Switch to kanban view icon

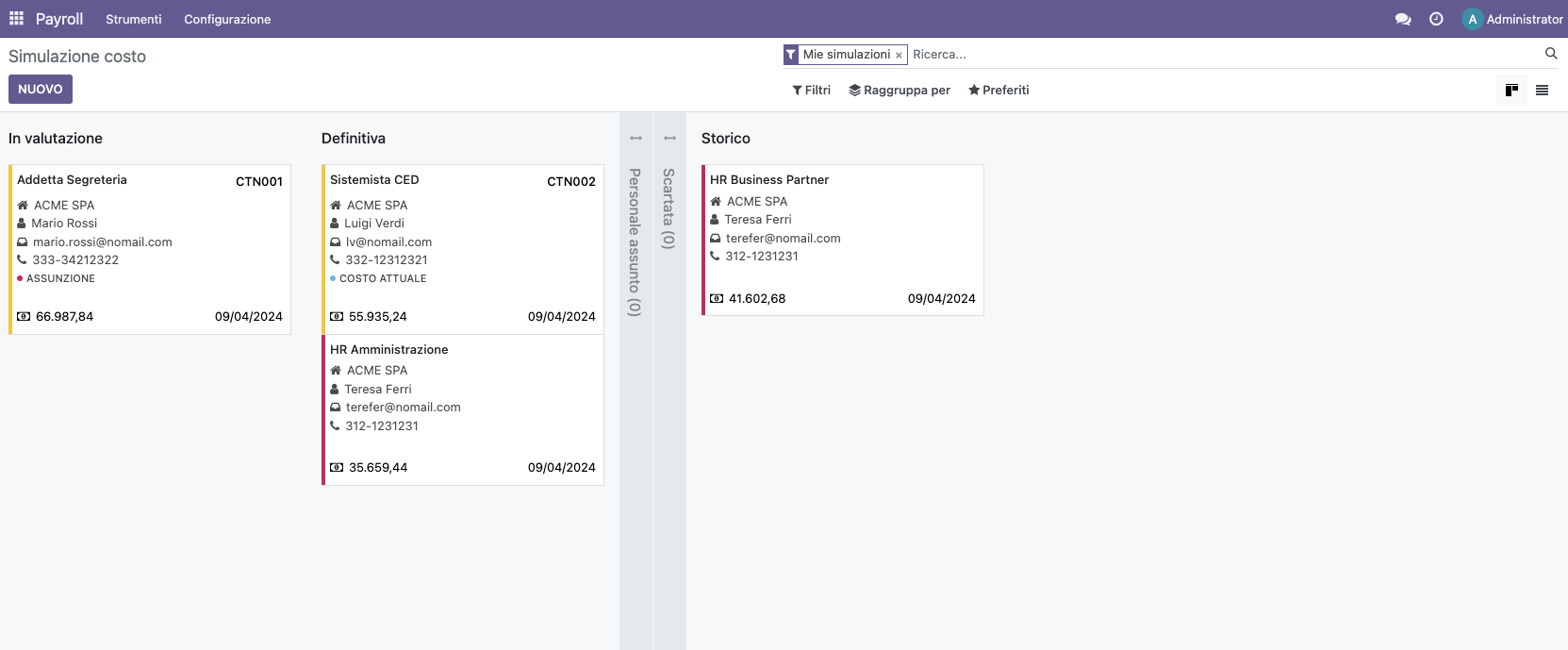(1511, 91)
